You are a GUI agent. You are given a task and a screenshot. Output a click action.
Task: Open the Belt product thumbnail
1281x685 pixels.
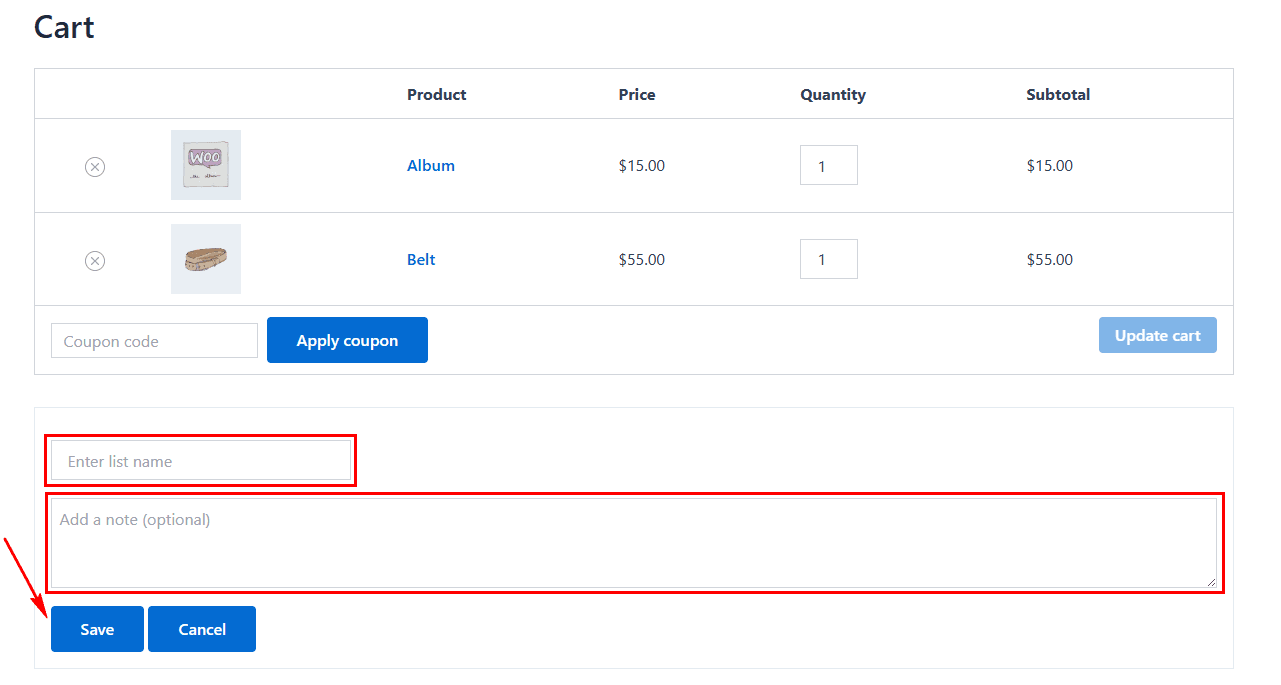(x=206, y=259)
